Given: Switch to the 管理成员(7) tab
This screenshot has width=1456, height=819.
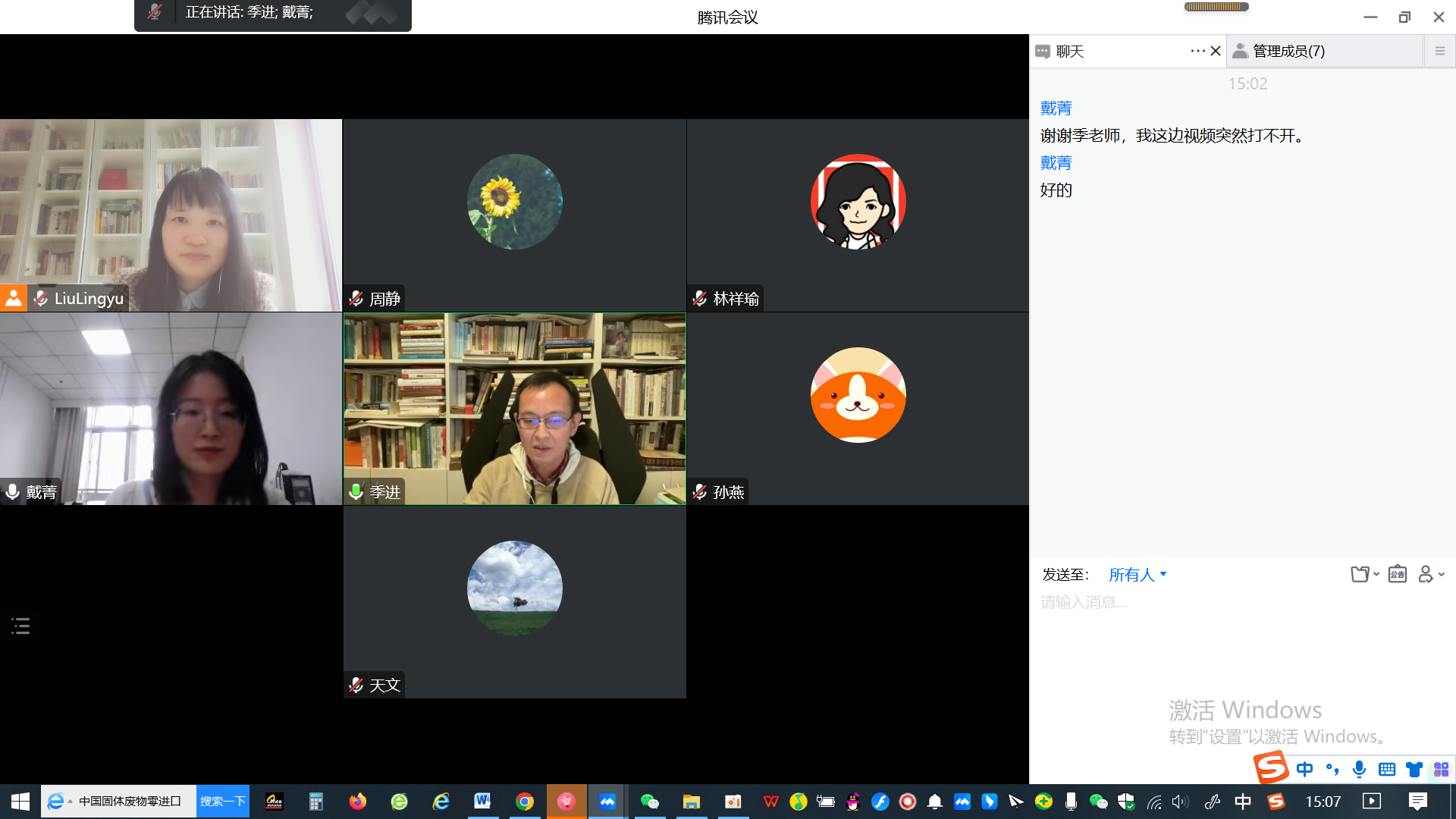Looking at the screenshot, I should (1288, 51).
